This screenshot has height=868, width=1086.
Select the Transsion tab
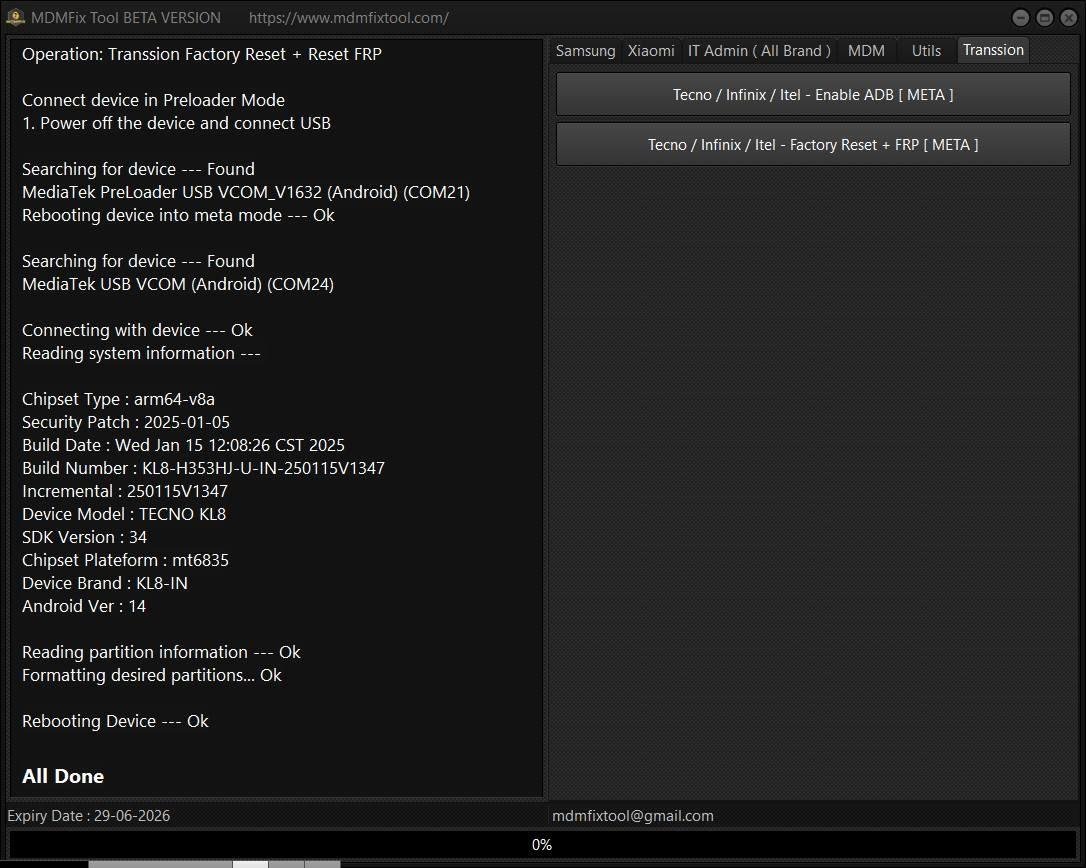[993, 50]
